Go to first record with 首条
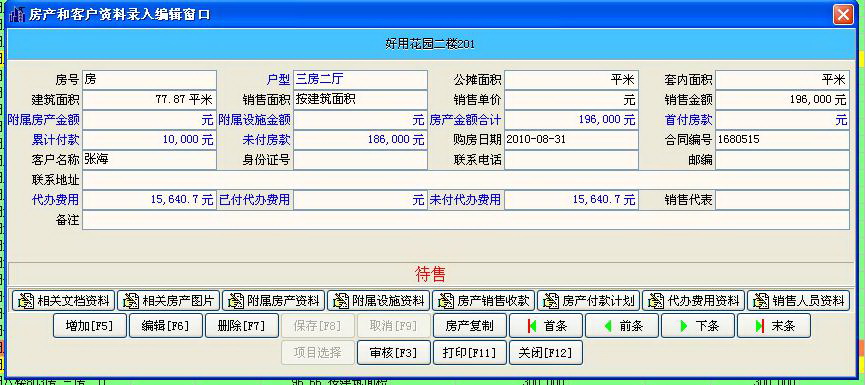 546,325
